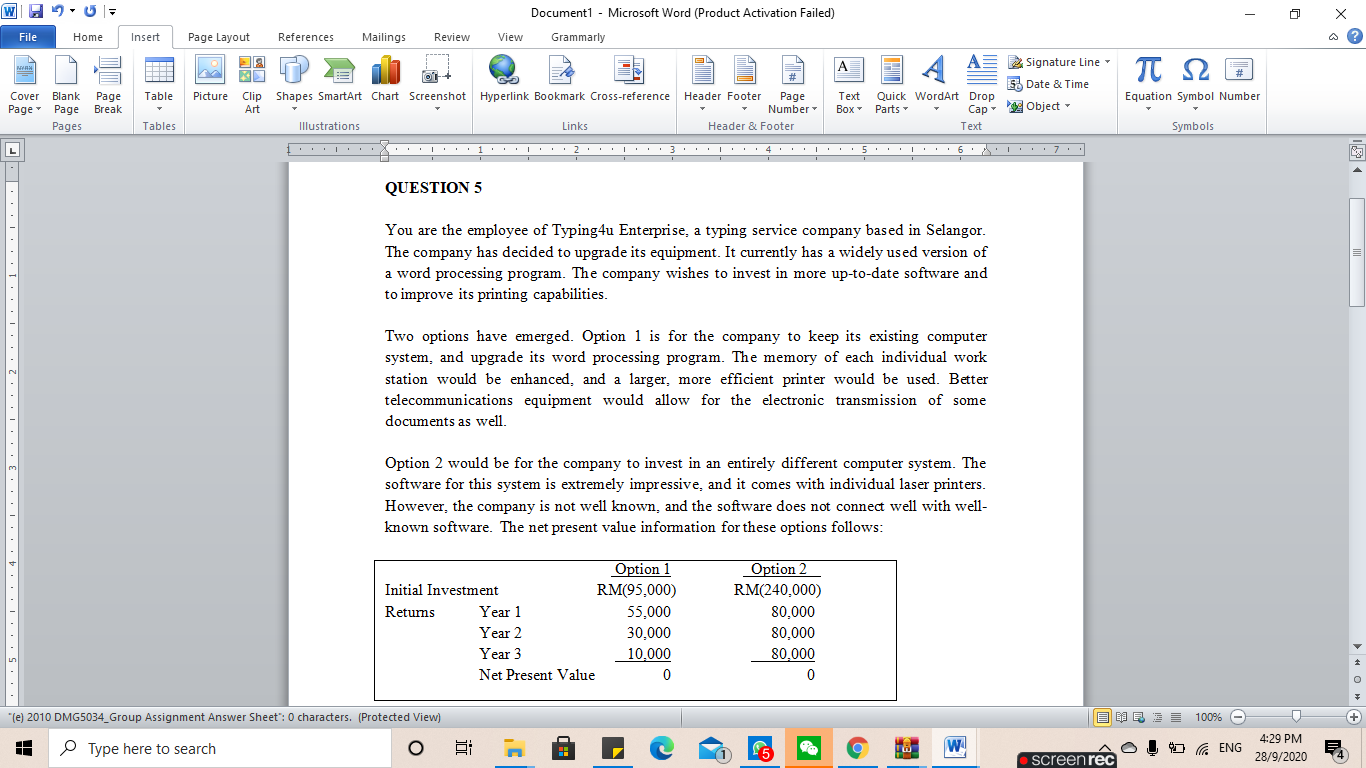Open the Grammarly tab
This screenshot has width=1366, height=768.
coord(577,37)
